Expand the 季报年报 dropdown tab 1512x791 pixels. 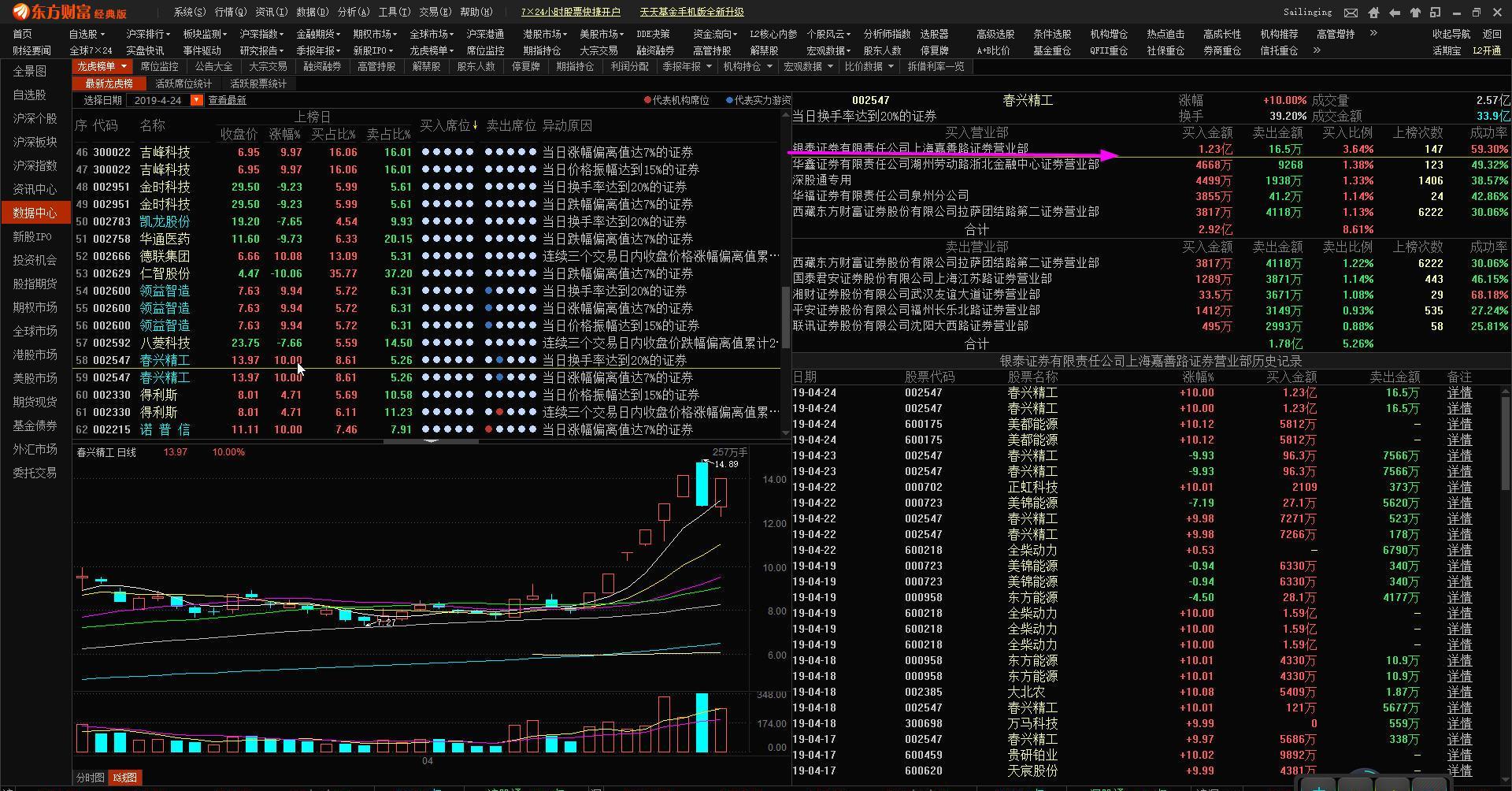coord(687,66)
